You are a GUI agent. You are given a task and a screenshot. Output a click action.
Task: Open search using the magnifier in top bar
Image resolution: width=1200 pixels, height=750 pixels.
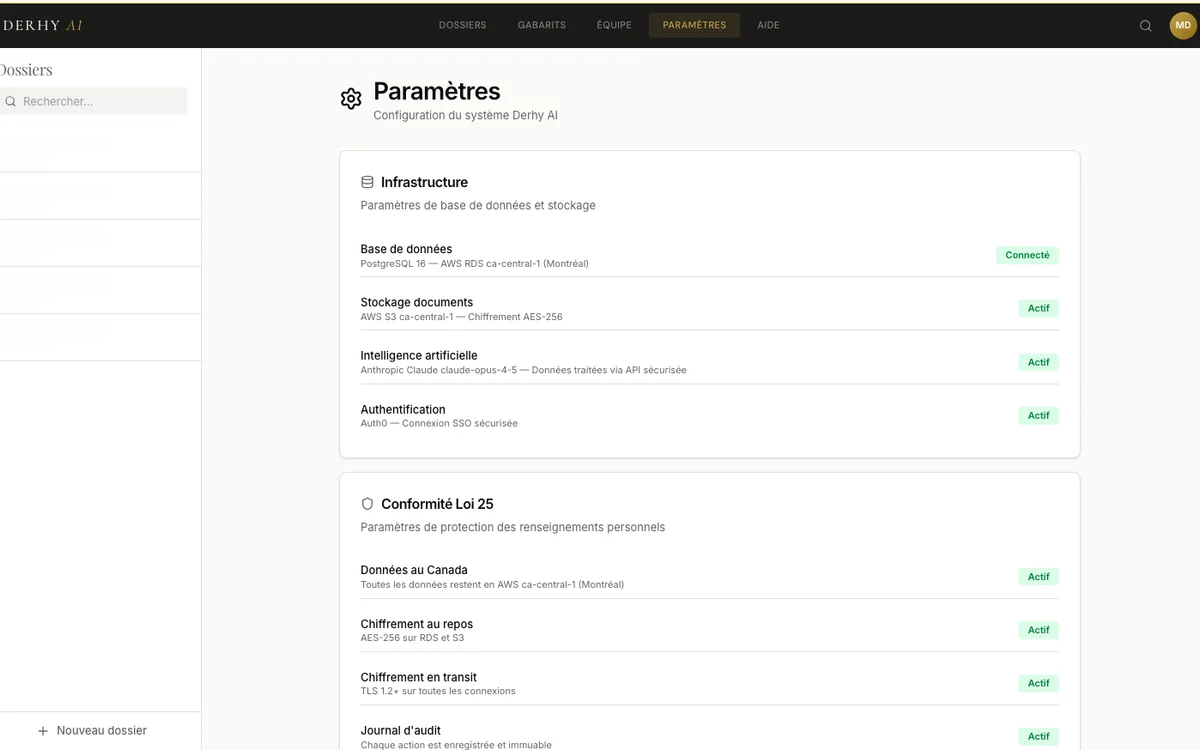[x=1145, y=25]
